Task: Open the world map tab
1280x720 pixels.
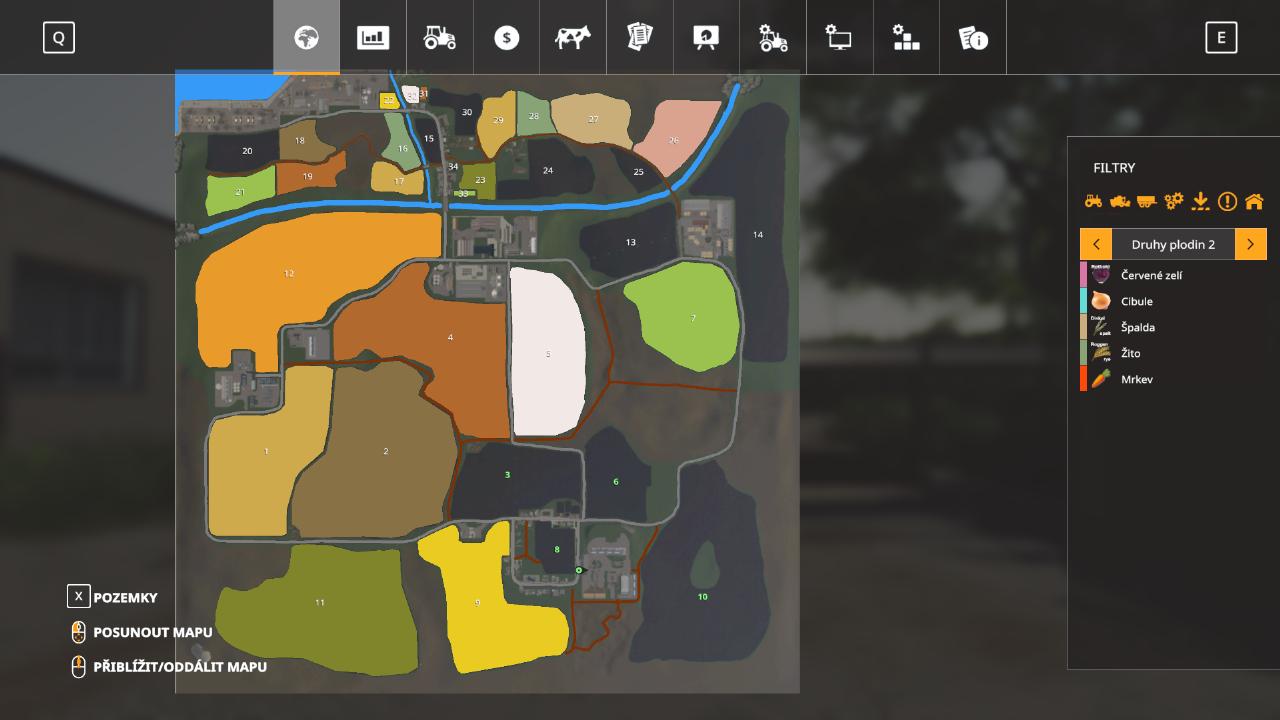Action: [306, 38]
